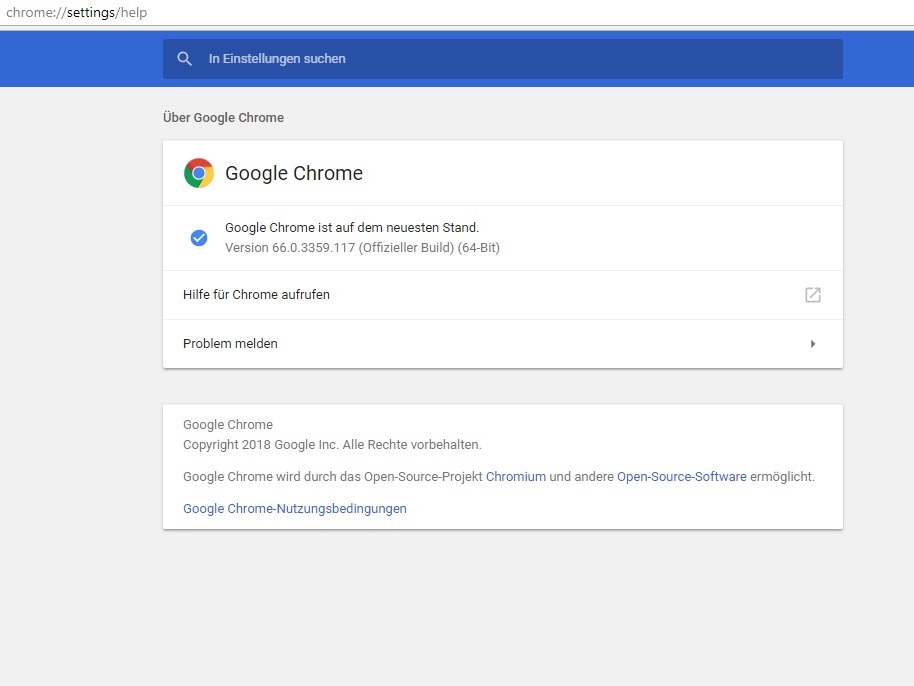Open the Chromium project link
914x686 pixels.
click(x=516, y=477)
